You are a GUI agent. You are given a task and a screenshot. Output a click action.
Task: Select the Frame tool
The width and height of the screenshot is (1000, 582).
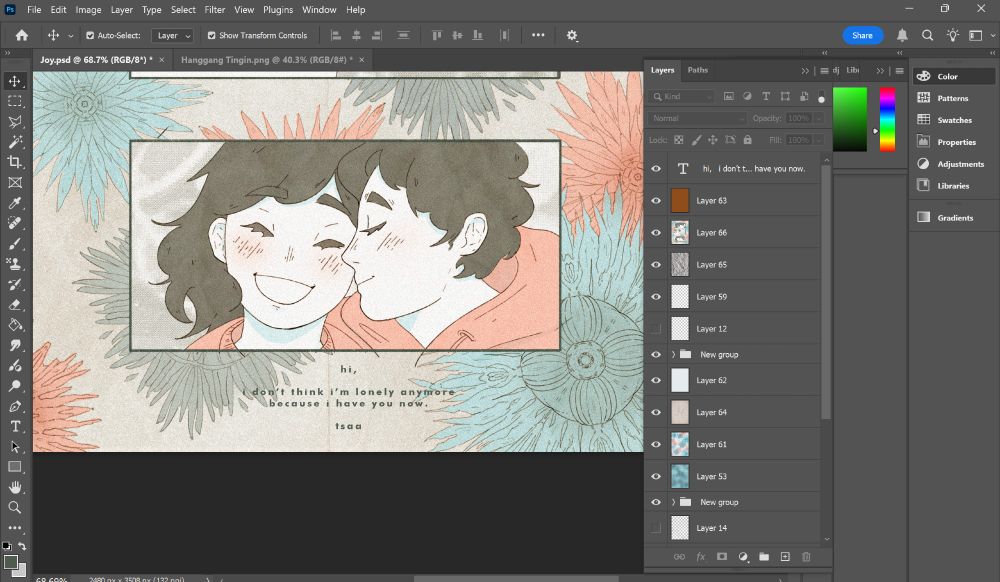click(15, 182)
